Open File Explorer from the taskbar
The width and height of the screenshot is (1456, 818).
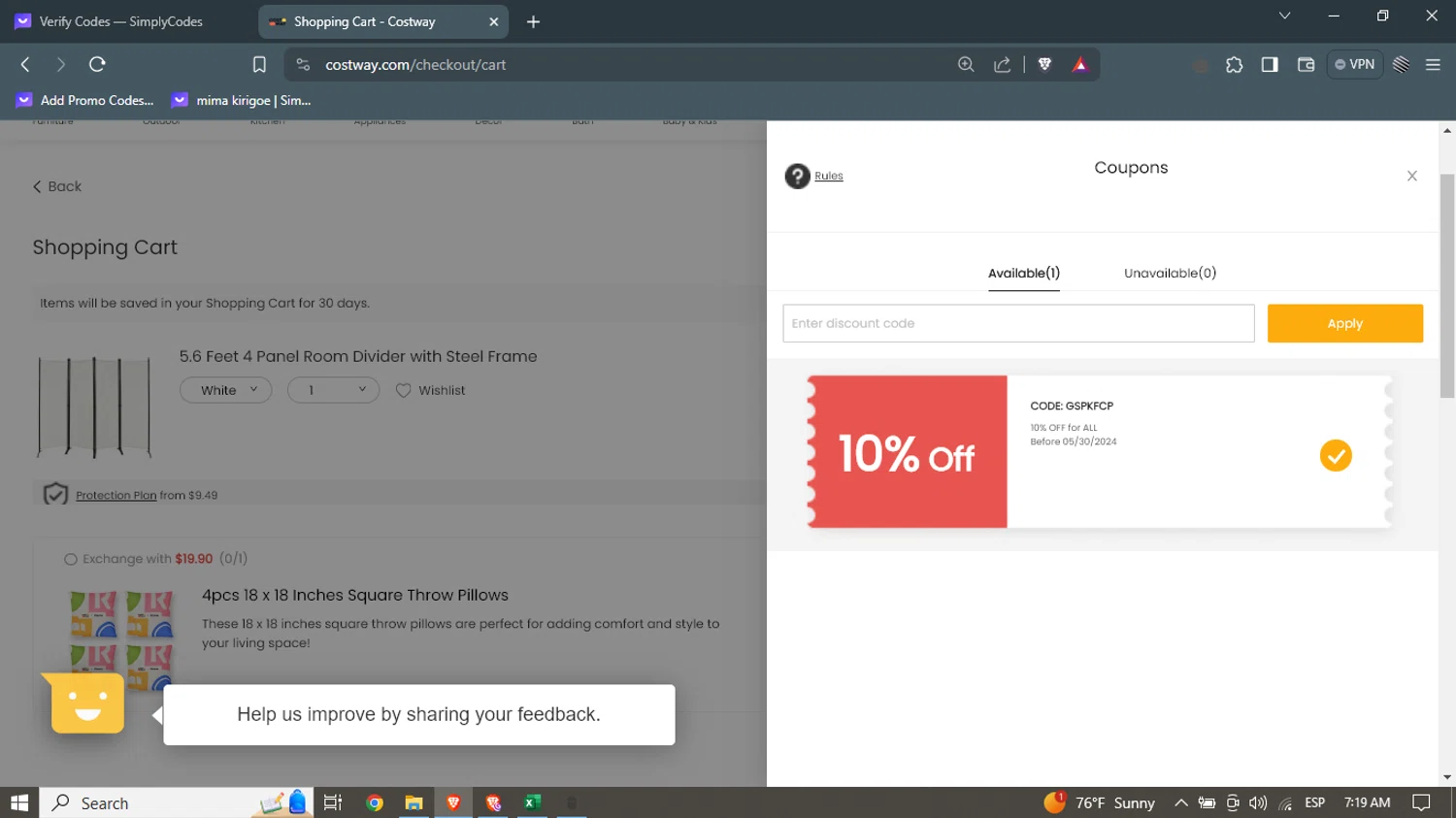414,802
